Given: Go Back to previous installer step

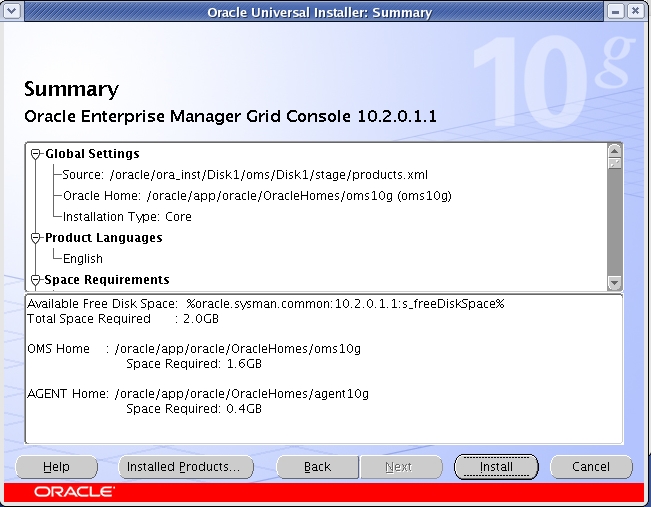Looking at the screenshot, I should [317, 467].
